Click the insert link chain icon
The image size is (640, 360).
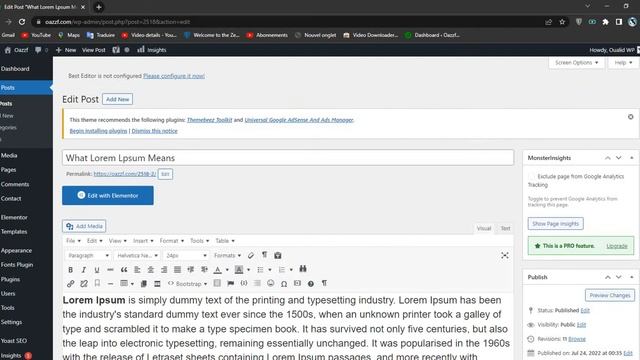pos(70,284)
